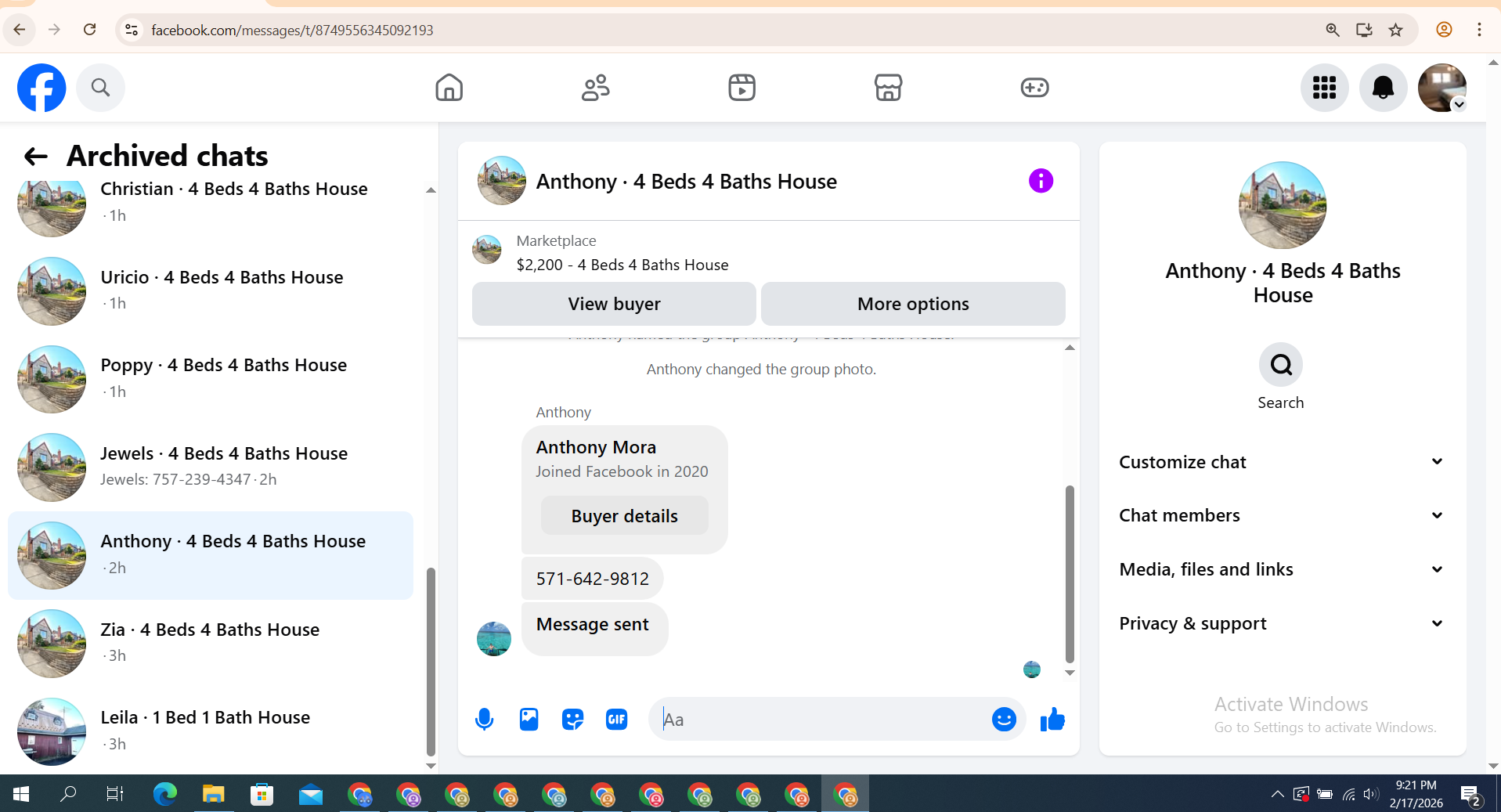Open the taskbar clock showing 9:21 PM
The height and width of the screenshot is (812, 1501).
(1416, 794)
